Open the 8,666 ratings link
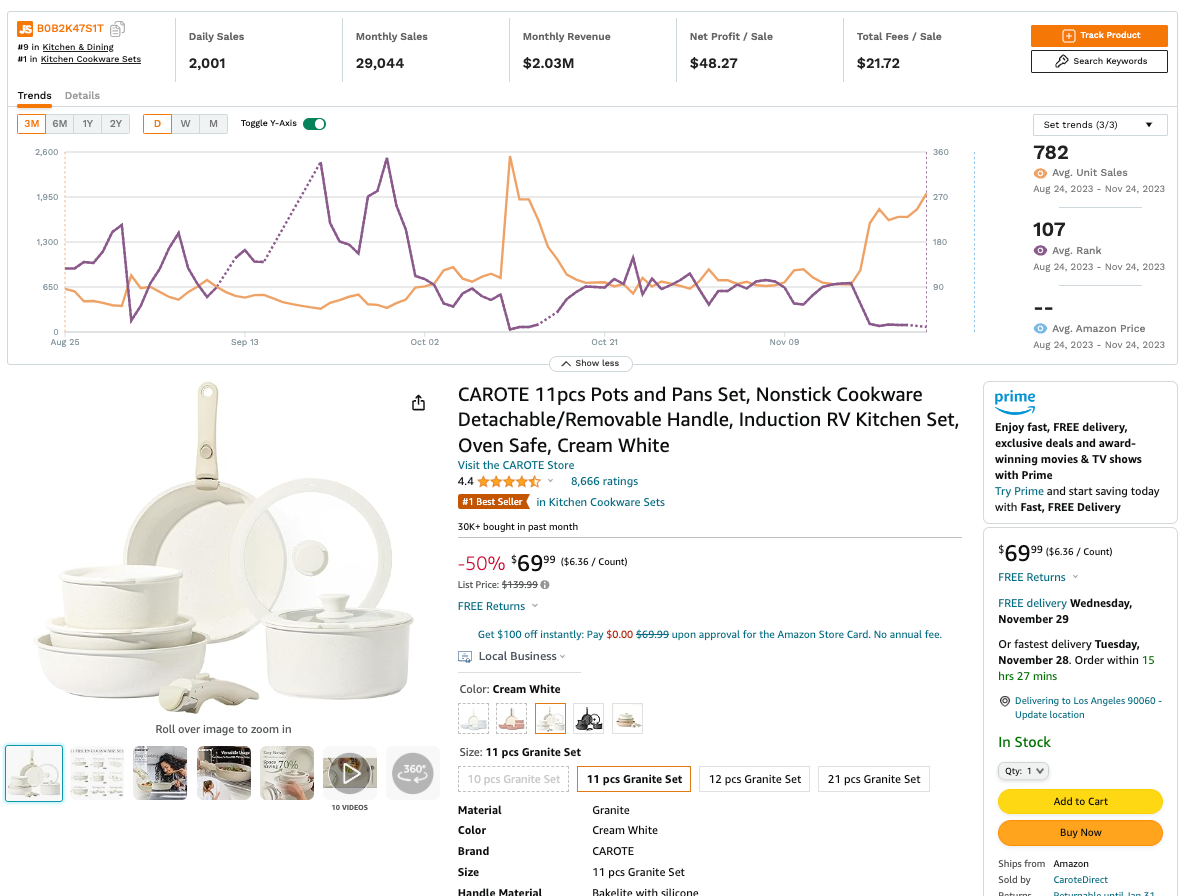Image resolution: width=1201 pixels, height=896 pixels. 604,482
